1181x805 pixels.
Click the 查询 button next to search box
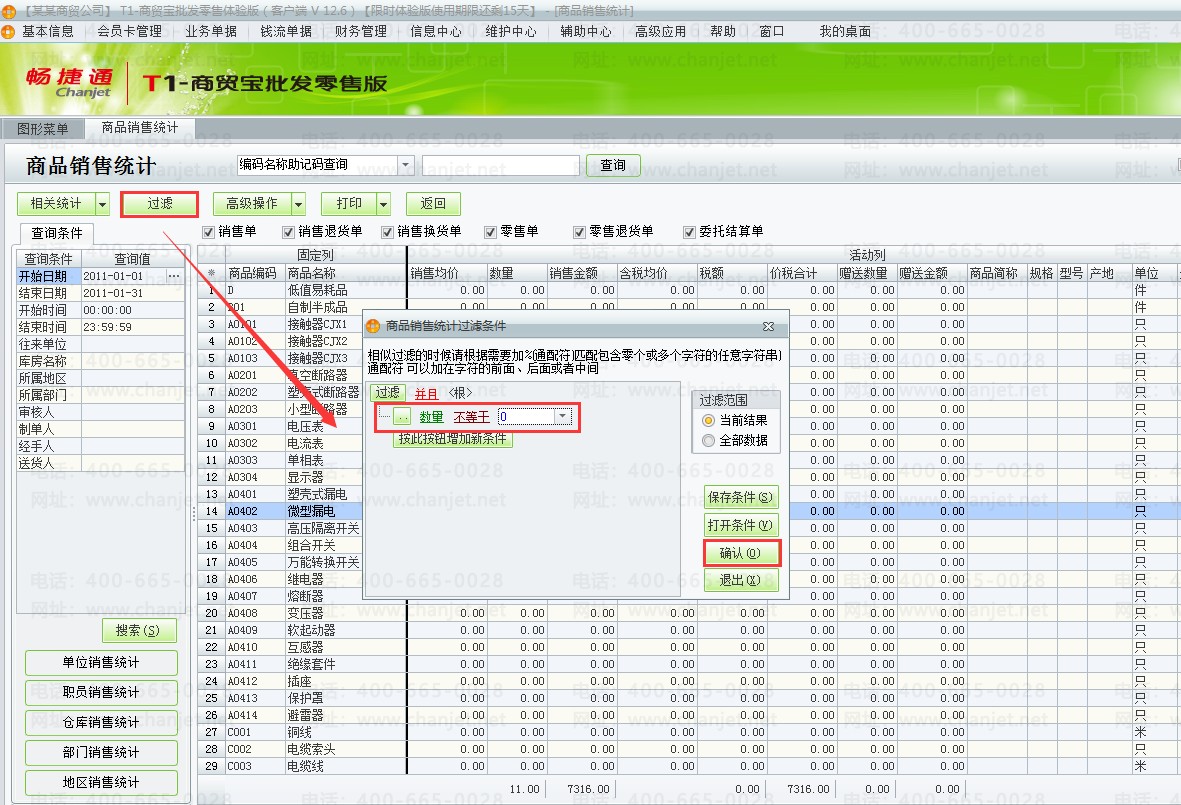pos(613,165)
